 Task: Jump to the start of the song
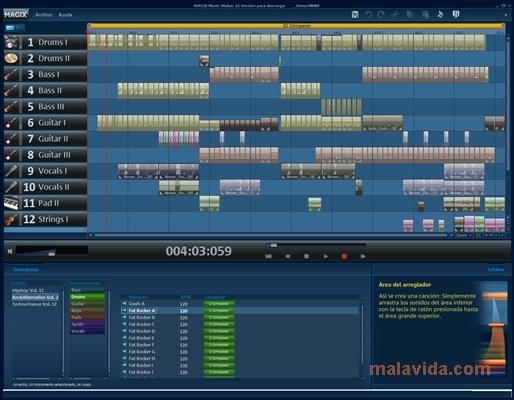(x=268, y=256)
